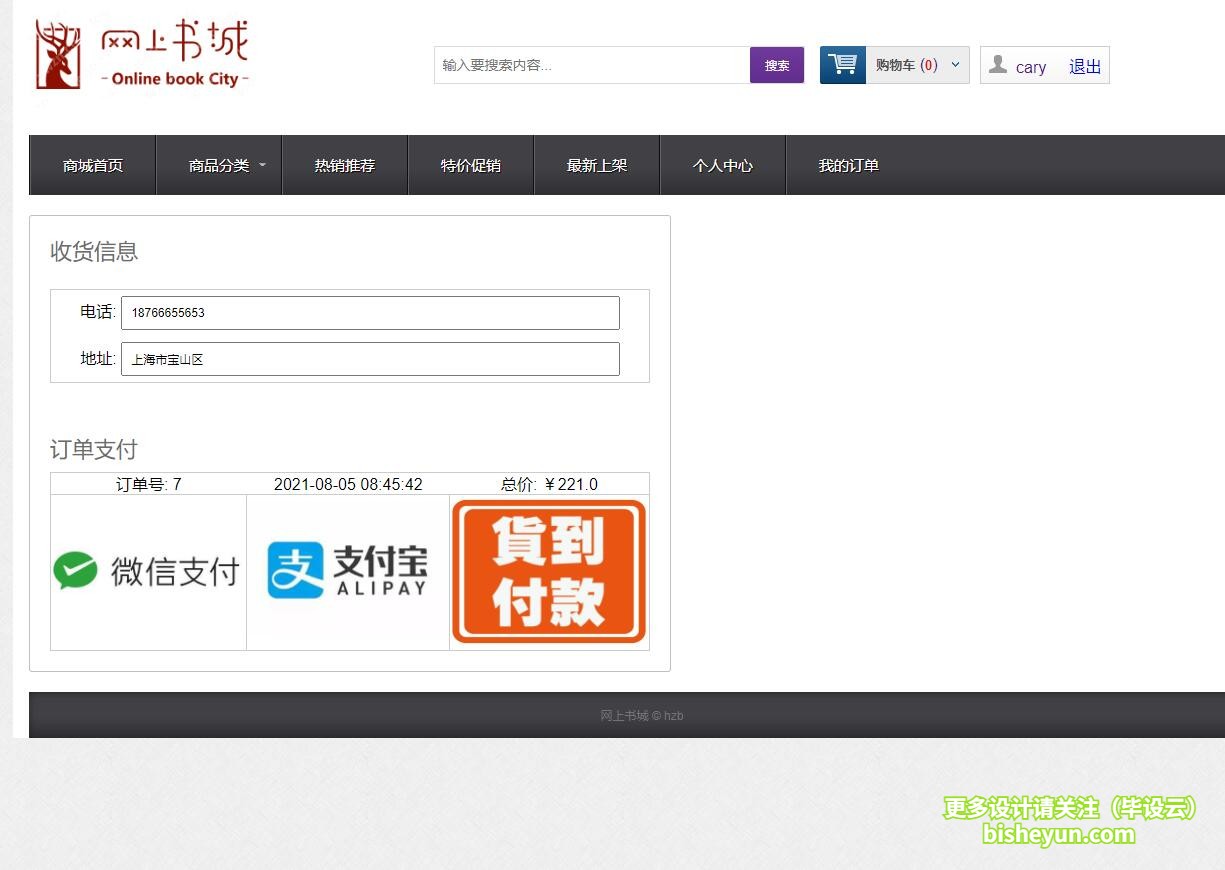Click the 地址 address field
The width and height of the screenshot is (1225, 870).
pos(370,359)
